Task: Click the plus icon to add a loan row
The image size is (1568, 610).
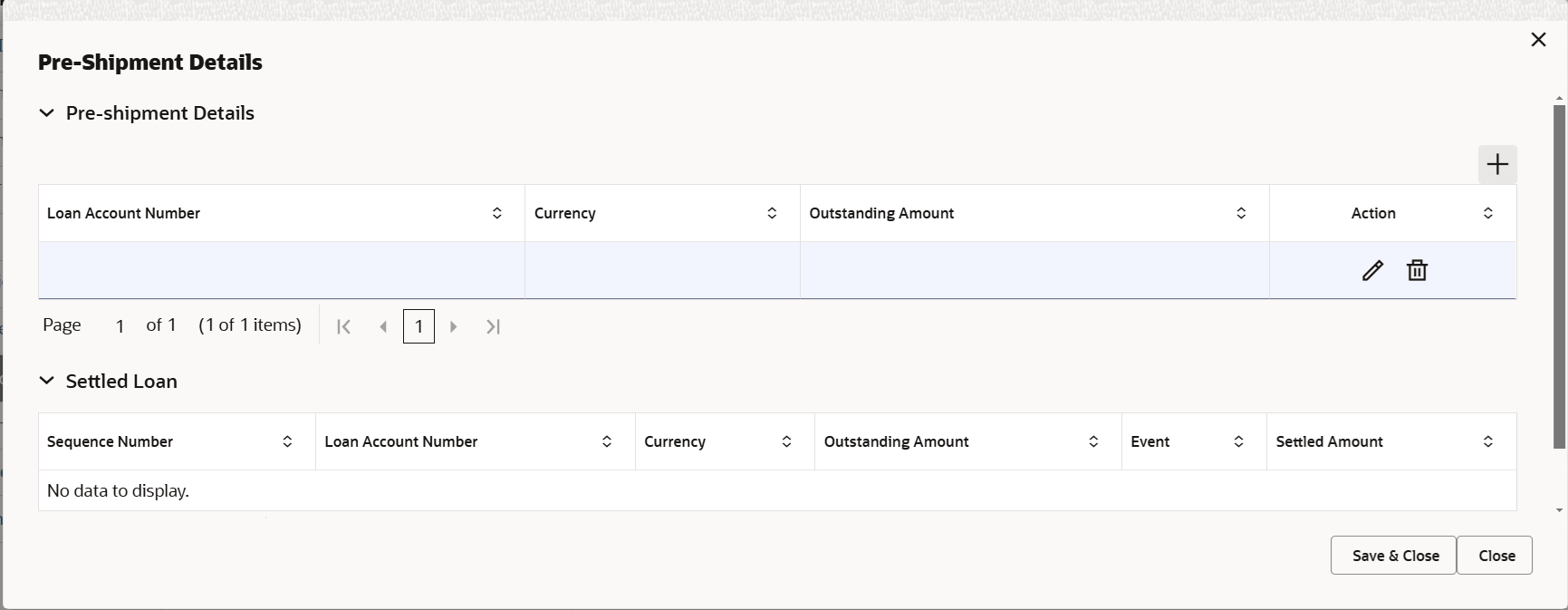Action: 1497,164
